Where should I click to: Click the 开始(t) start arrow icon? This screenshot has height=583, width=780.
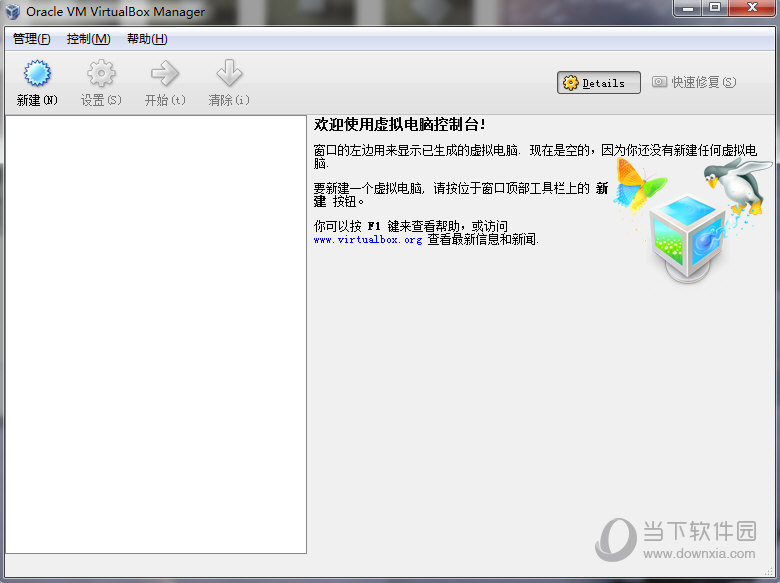(165, 73)
